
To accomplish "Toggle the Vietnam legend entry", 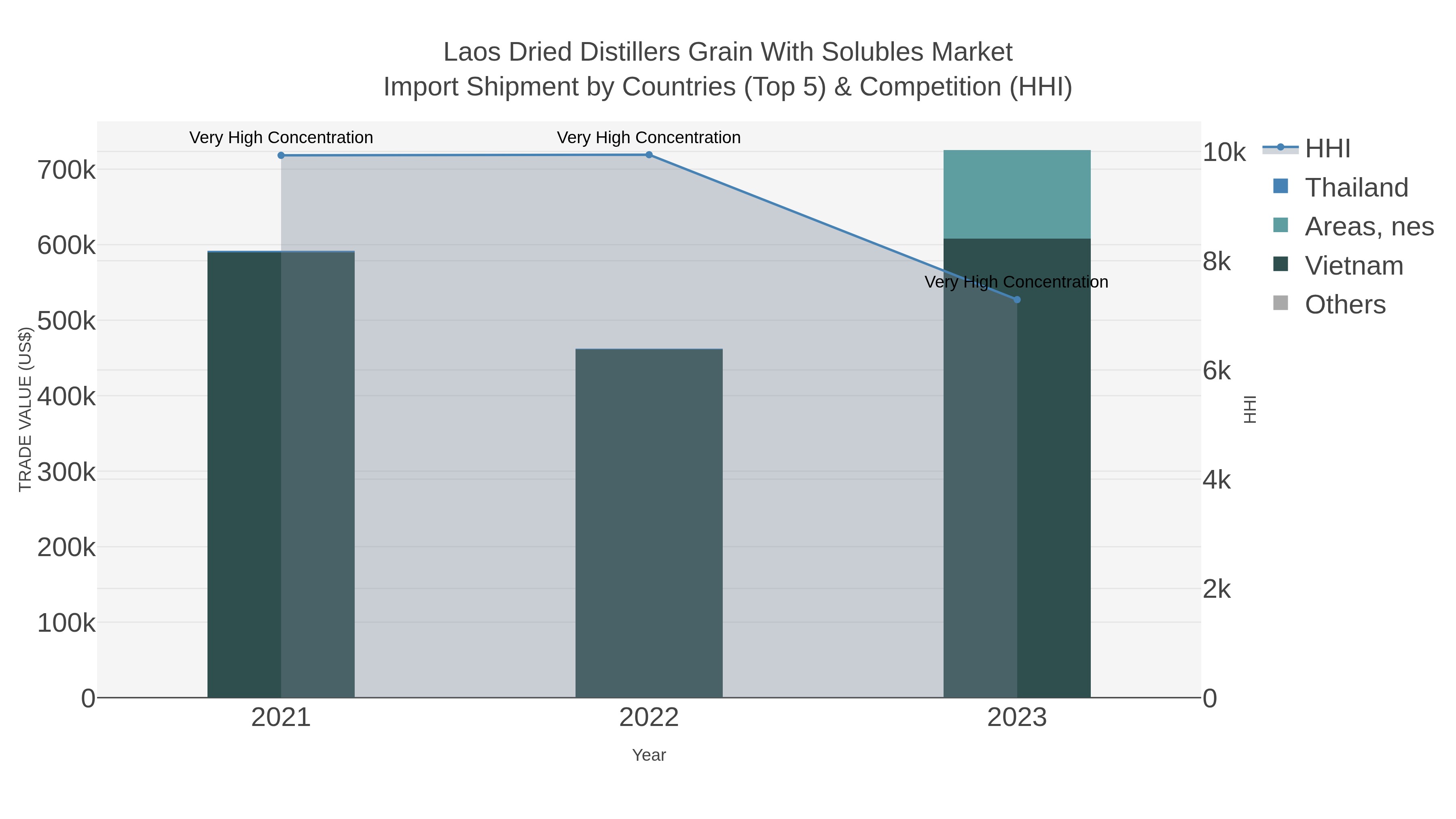I will 1338,266.
